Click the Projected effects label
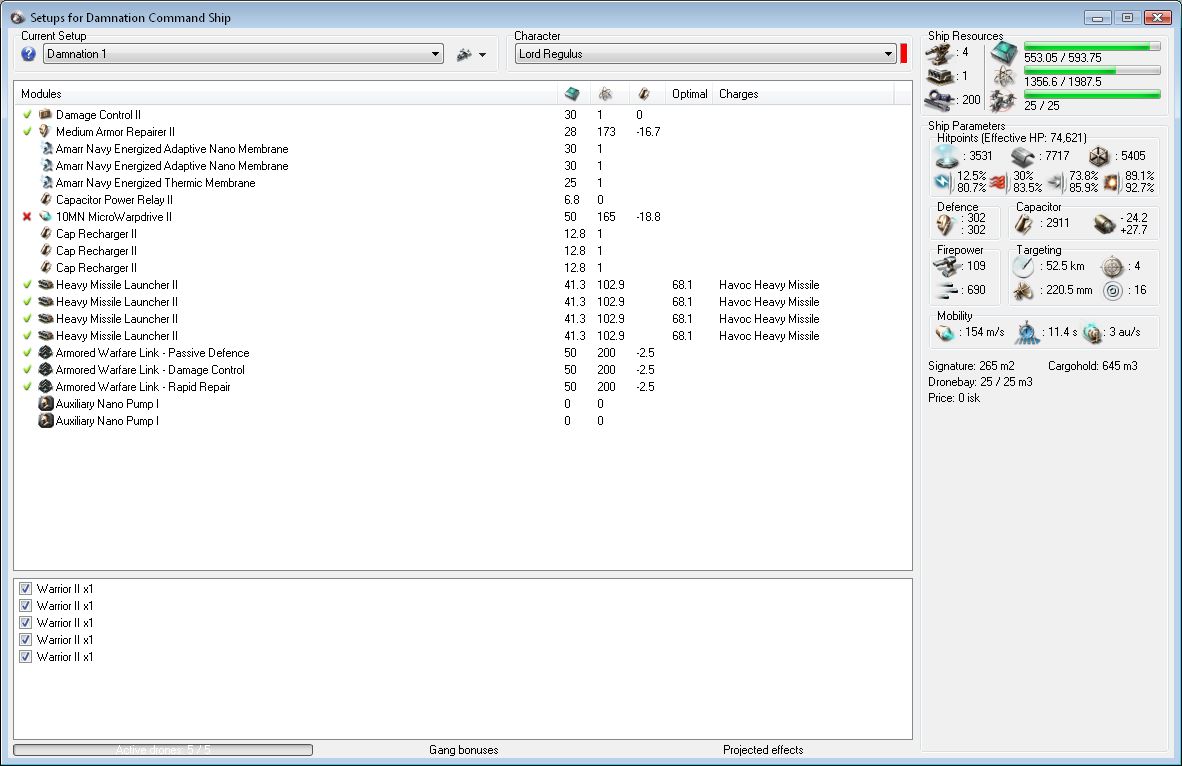Viewport: 1182px width, 766px height. (x=763, y=750)
